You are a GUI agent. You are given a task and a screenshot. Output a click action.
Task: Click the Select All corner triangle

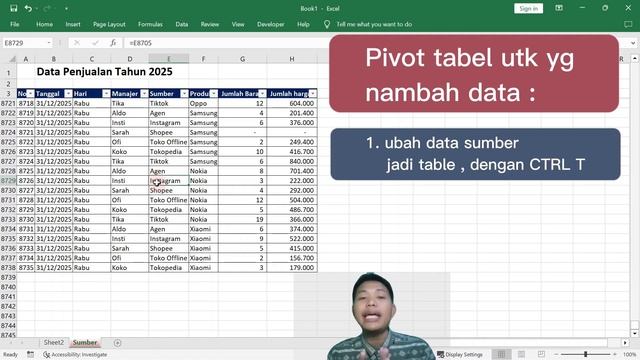12,59
